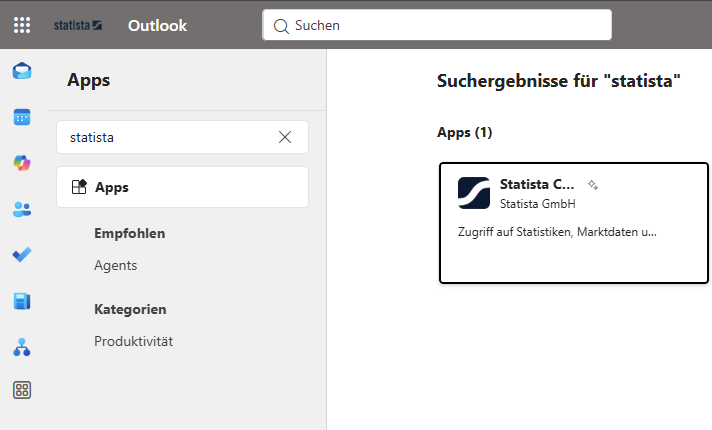Click the Empfohlen section heading
The image size is (712, 430).
(129, 233)
